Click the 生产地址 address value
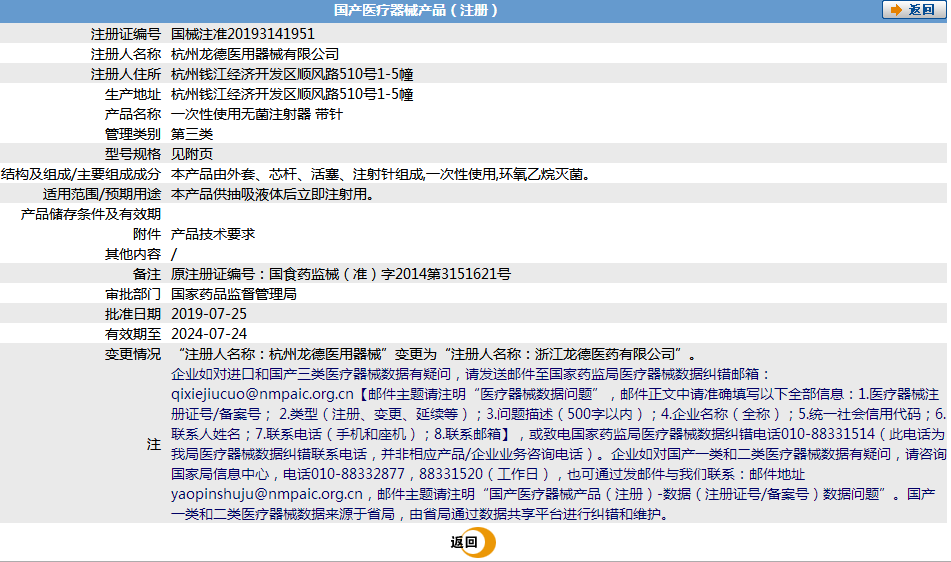The width and height of the screenshot is (951, 562). [x=292, y=94]
